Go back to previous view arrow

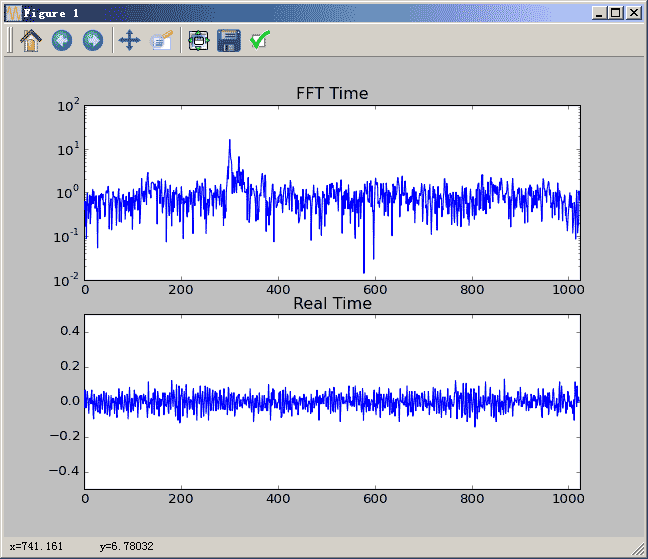tap(61, 41)
